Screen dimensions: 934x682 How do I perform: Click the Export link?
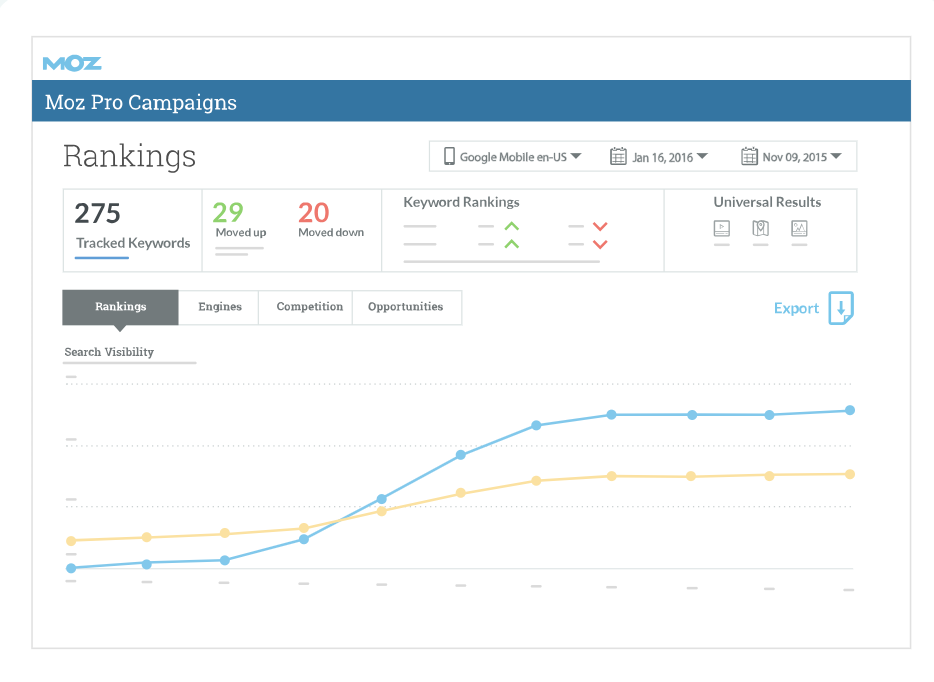coord(796,308)
